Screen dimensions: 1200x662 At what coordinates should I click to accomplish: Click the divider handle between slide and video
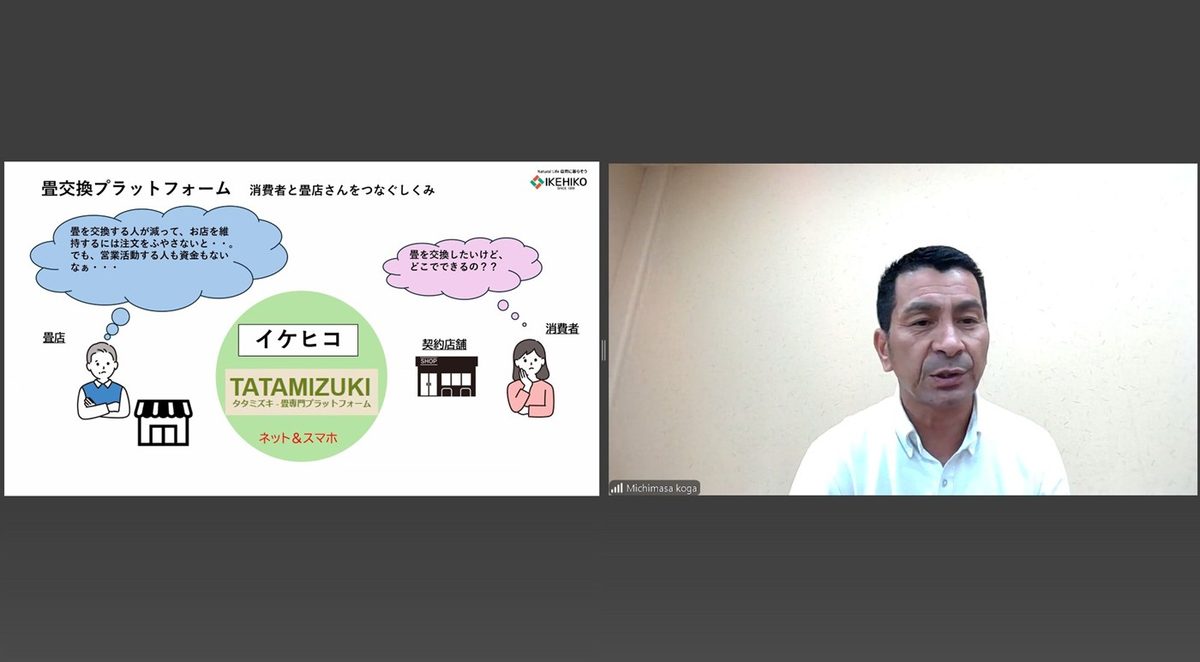pos(603,349)
